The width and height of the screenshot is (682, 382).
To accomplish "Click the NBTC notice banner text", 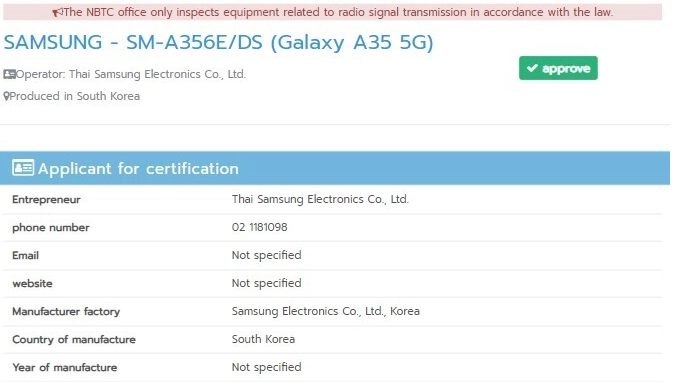I will pos(338,12).
